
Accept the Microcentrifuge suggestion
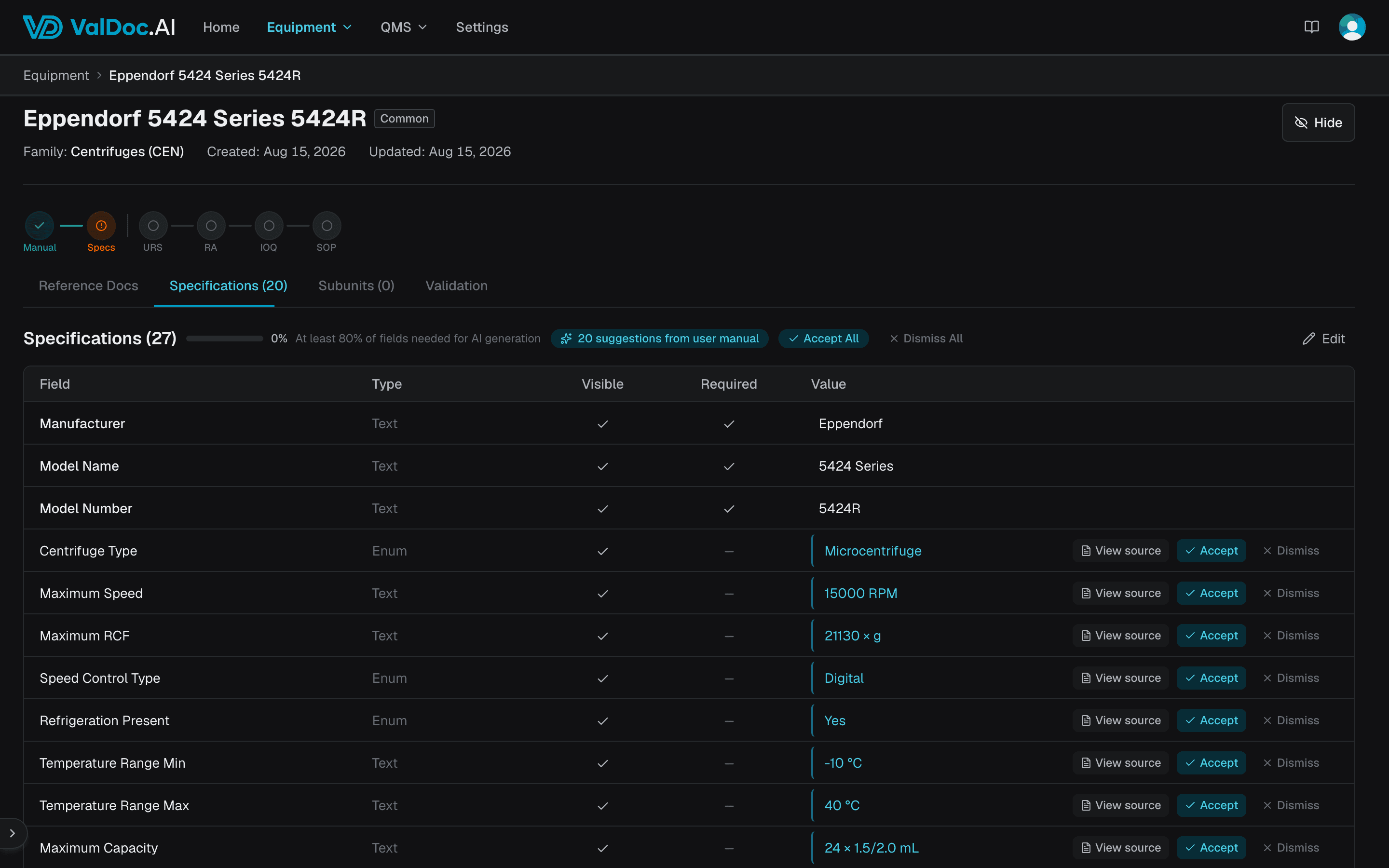(x=1211, y=551)
